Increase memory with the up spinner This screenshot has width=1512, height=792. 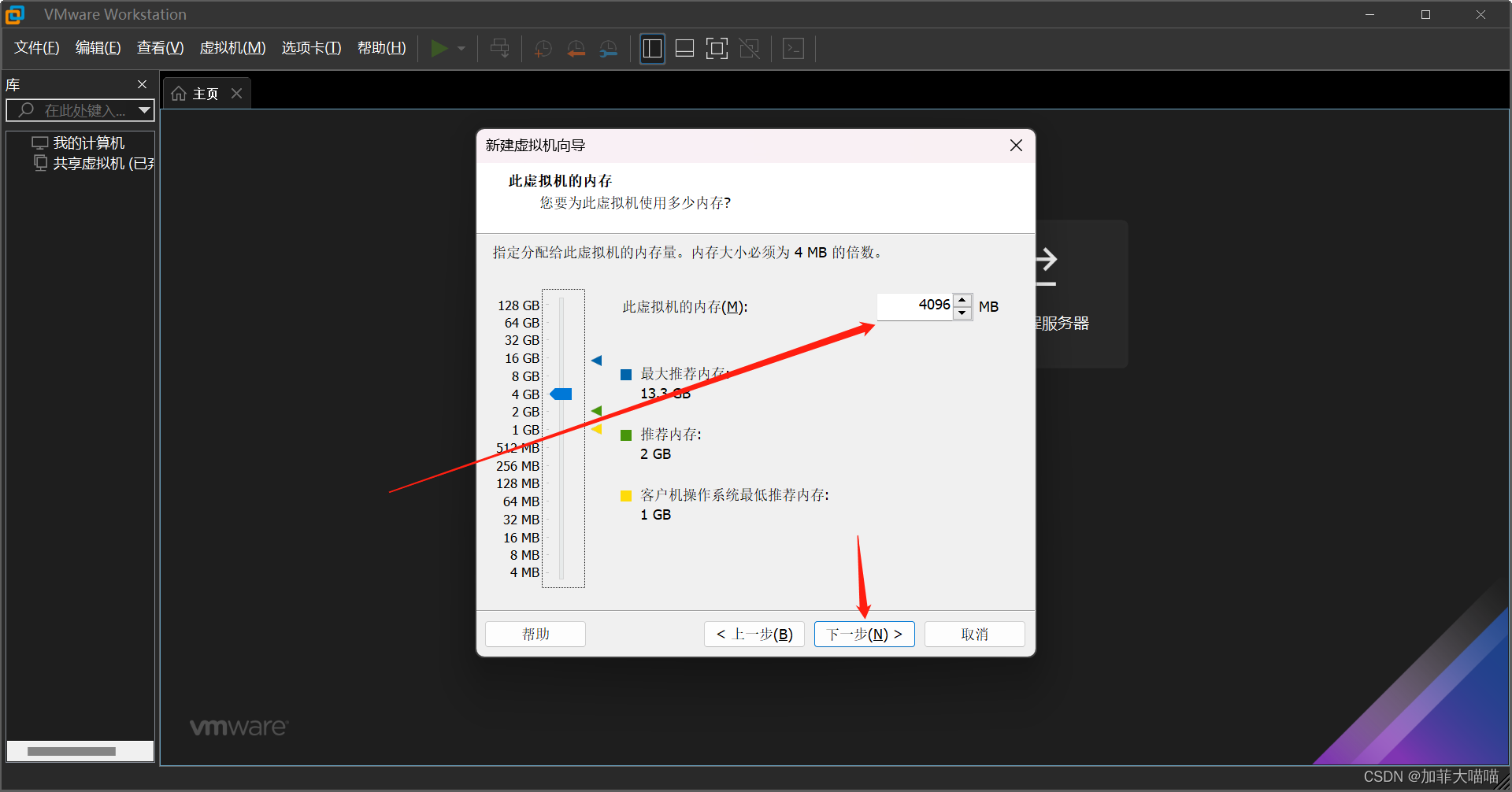point(962,299)
